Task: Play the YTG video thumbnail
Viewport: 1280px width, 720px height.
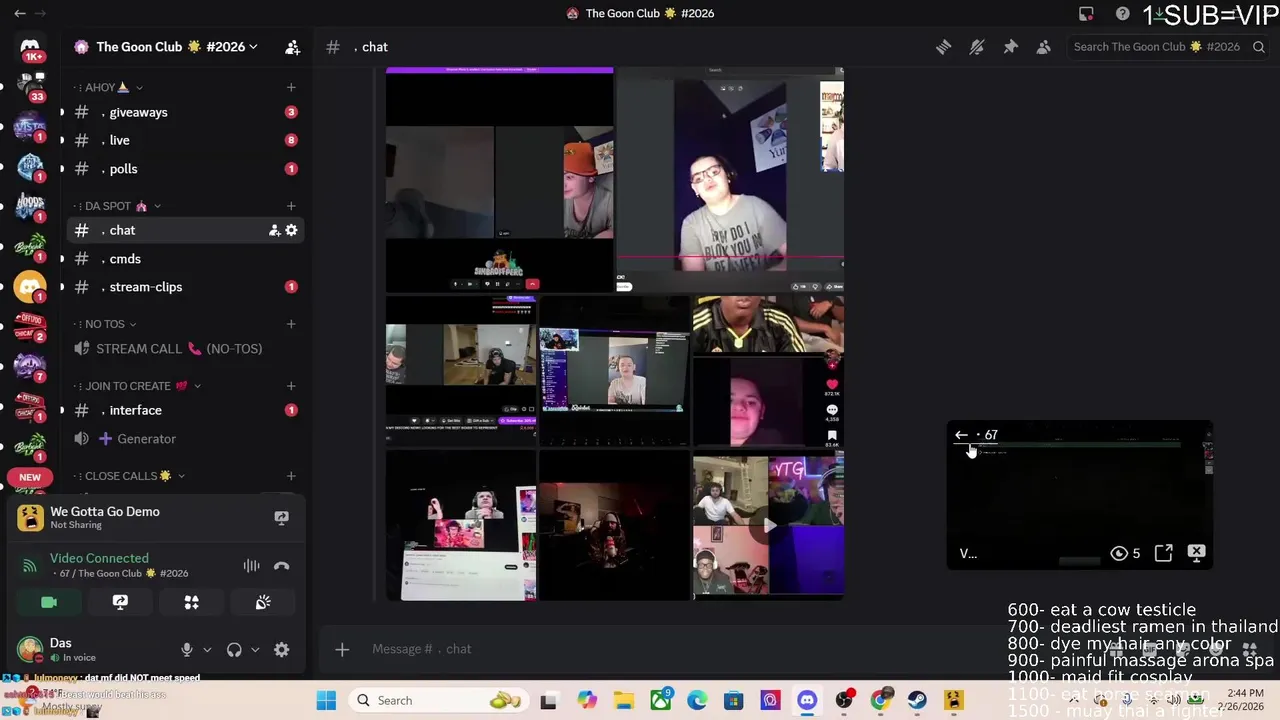Action: click(769, 526)
